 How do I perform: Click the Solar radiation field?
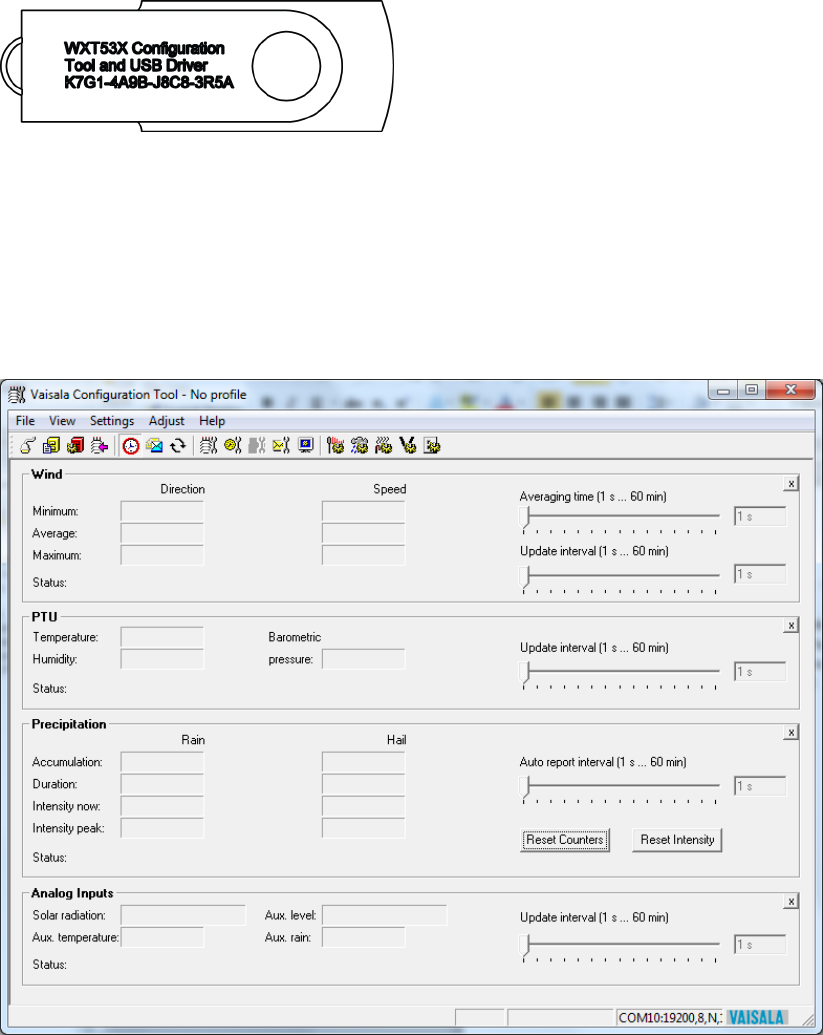pos(183,915)
